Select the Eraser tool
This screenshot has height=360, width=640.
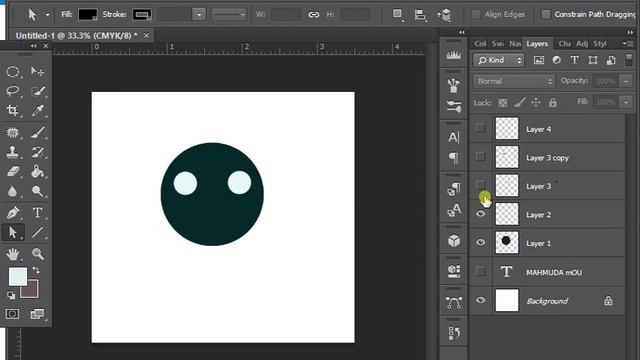click(13, 171)
